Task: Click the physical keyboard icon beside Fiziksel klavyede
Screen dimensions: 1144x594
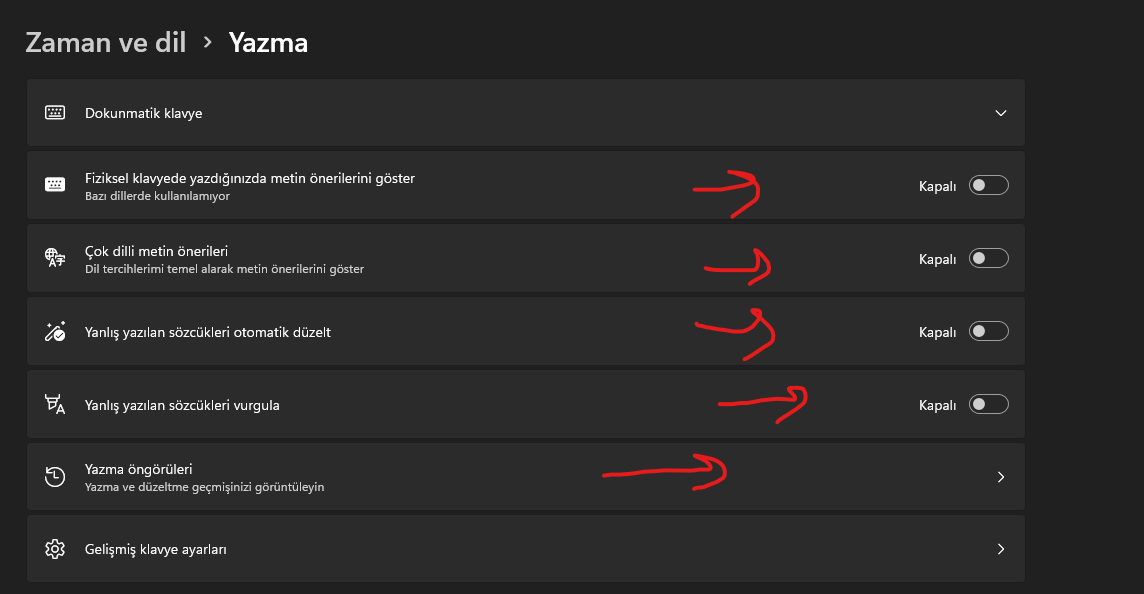Action: (x=55, y=185)
